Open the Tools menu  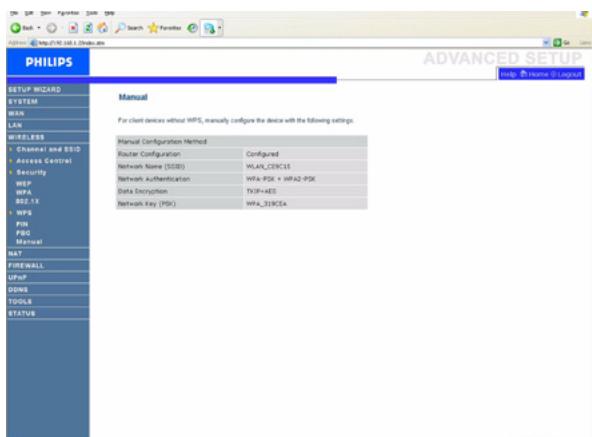click(92, 13)
